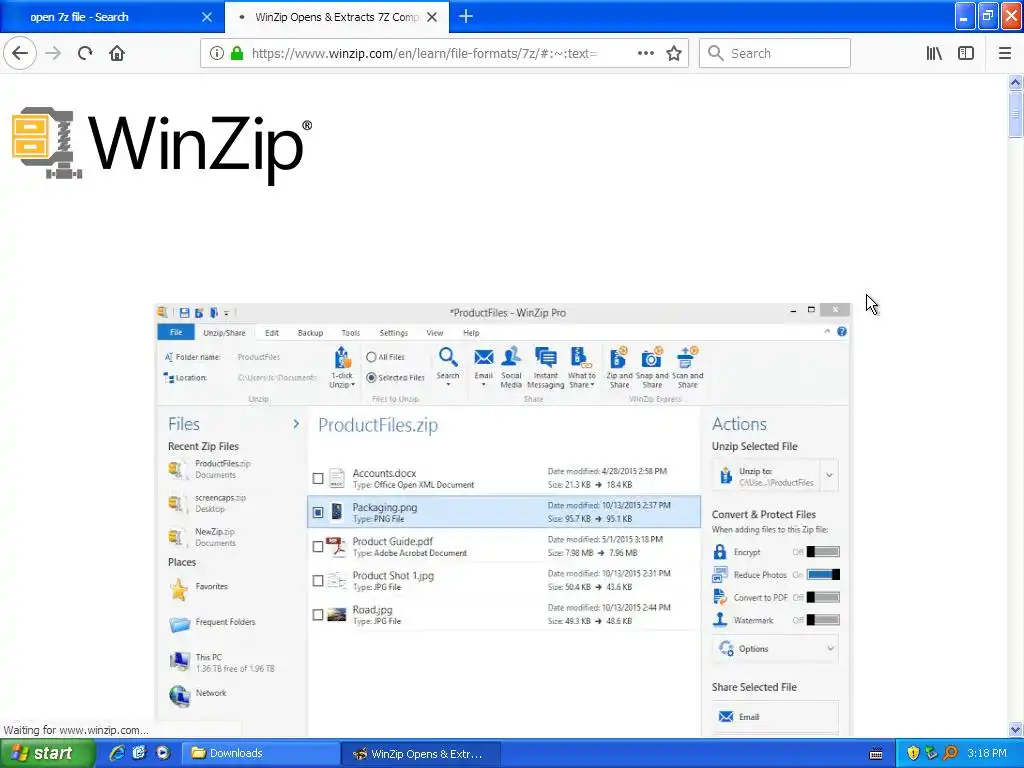Check the Product Guide.pdf checkbox

[x=318, y=547]
